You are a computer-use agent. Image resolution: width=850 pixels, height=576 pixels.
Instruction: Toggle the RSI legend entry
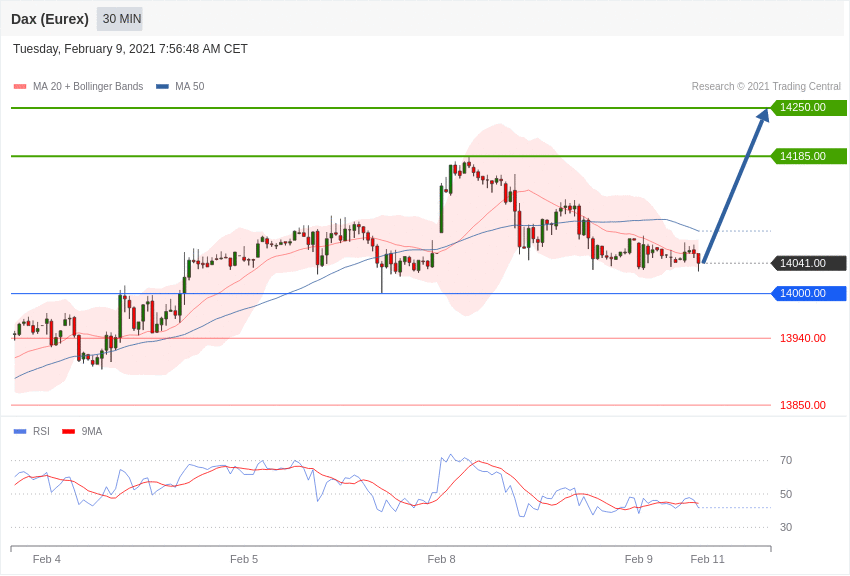pos(31,431)
